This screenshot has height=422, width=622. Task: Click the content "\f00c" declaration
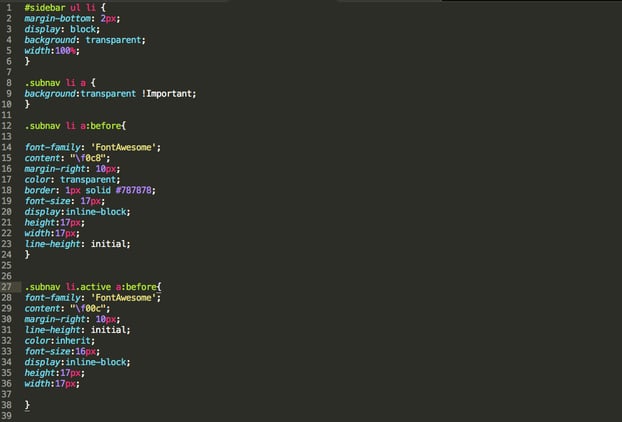pyautogui.click(x=67, y=308)
